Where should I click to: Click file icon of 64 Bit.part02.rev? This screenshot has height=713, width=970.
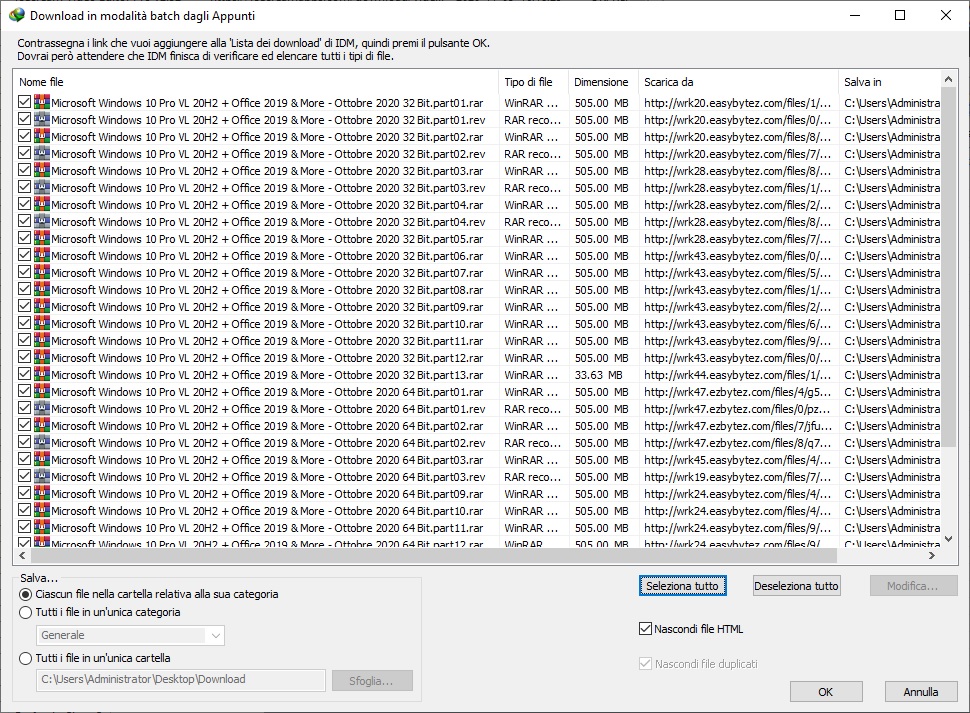(41, 442)
